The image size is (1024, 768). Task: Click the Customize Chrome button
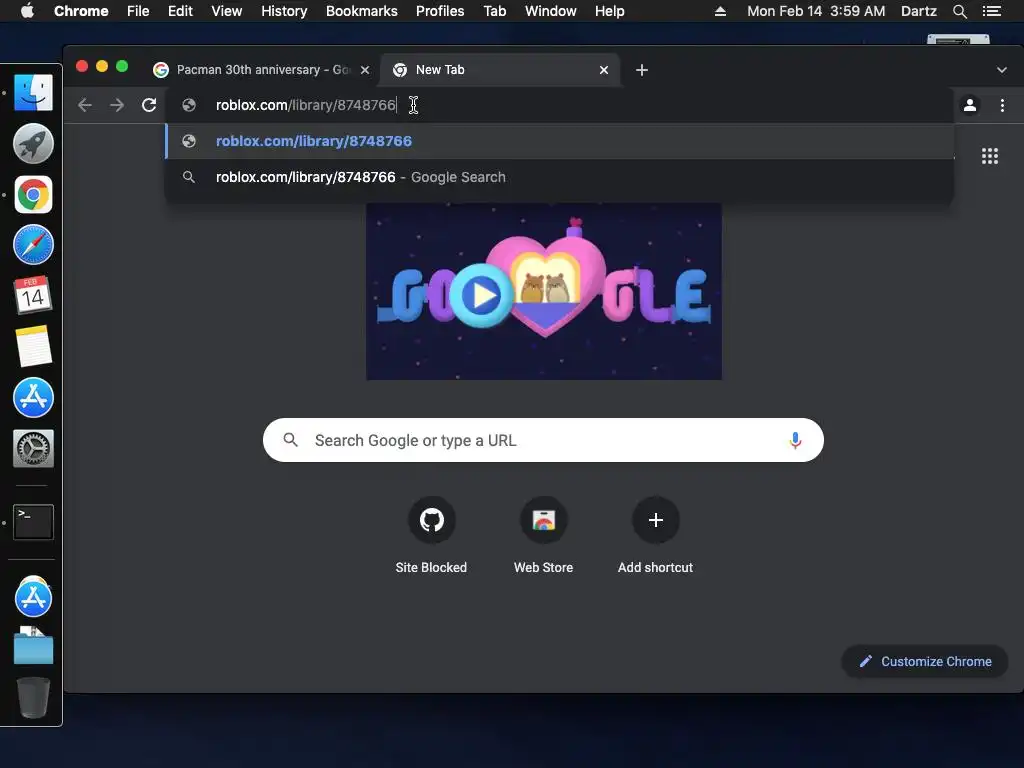[925, 662]
